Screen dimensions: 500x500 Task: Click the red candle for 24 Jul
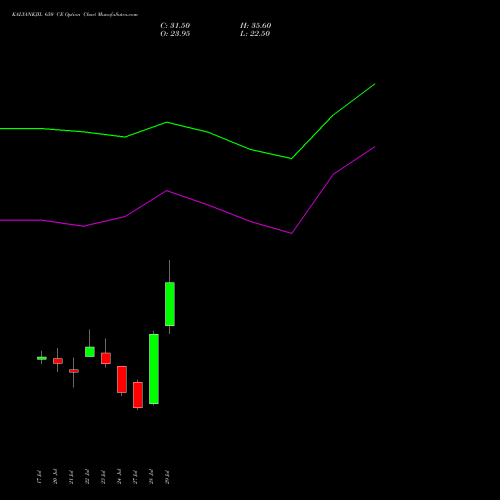(x=122, y=379)
